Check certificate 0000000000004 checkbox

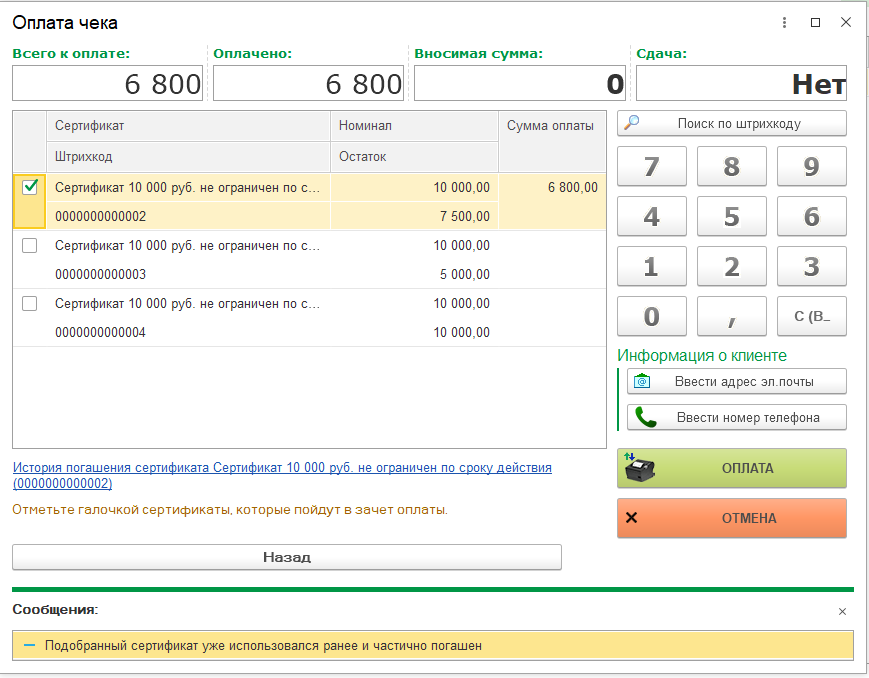pos(29,304)
